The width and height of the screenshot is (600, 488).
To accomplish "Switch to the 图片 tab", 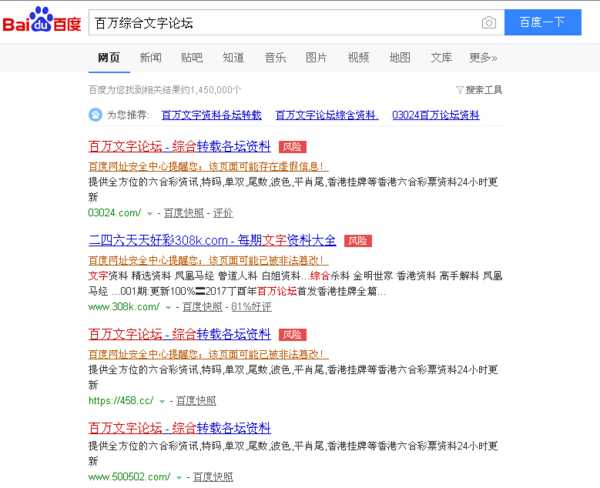I will pos(316,58).
